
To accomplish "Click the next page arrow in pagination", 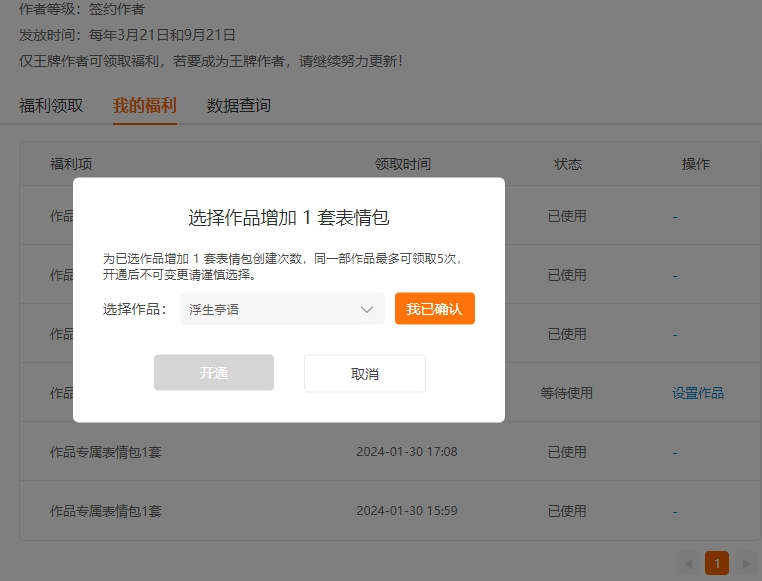I will 745,563.
